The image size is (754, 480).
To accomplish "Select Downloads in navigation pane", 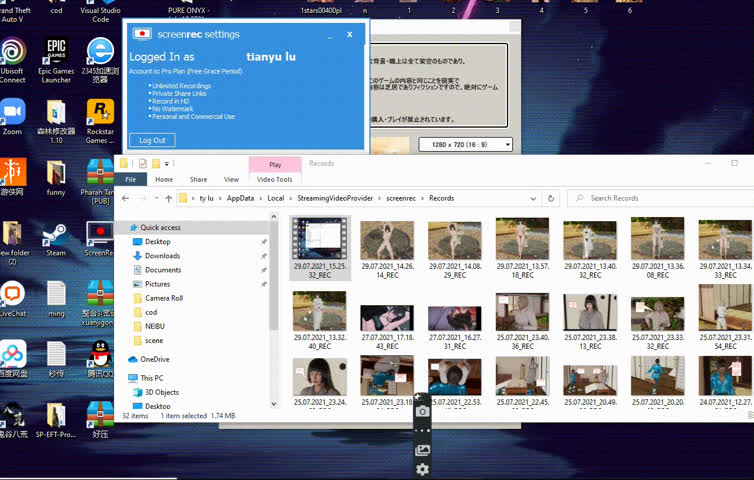I will click(163, 256).
